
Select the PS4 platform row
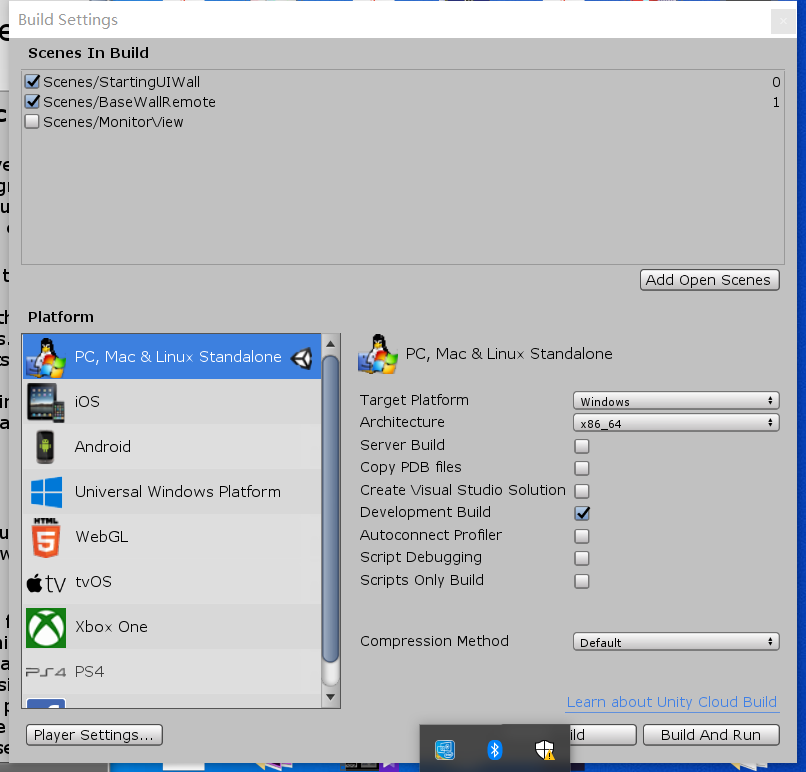[x=172, y=672]
